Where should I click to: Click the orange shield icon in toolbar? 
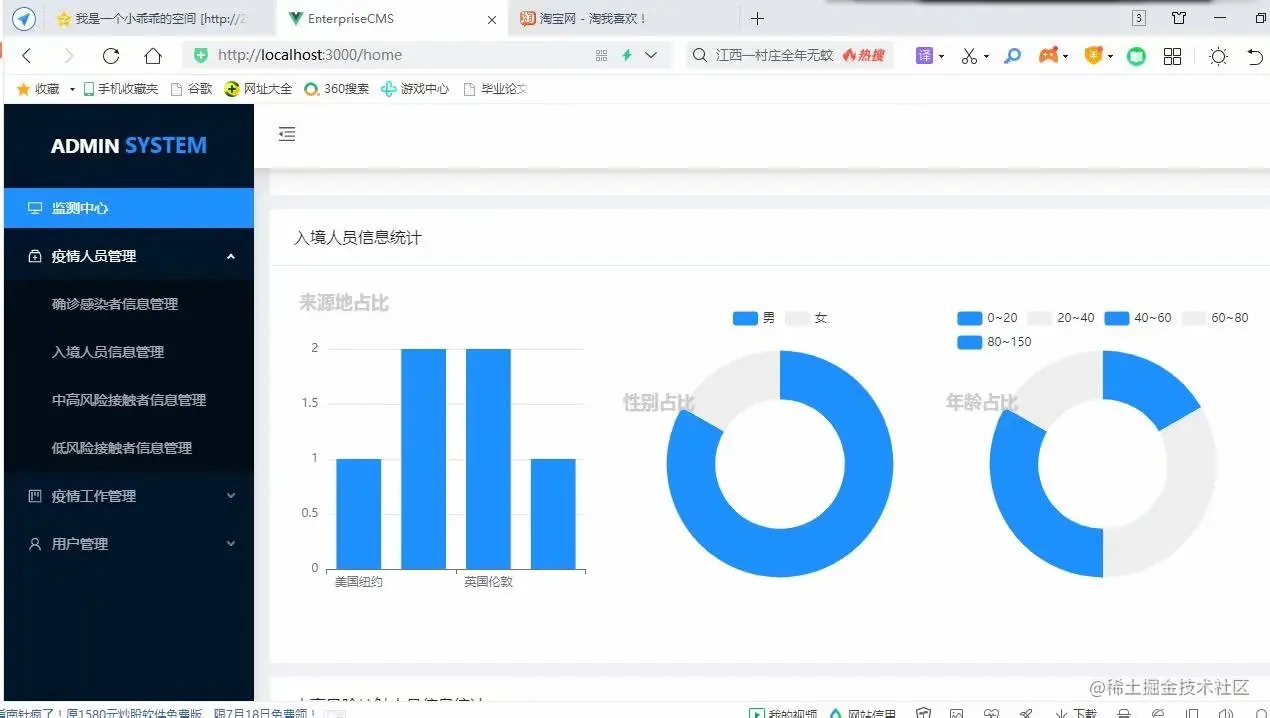(x=1094, y=56)
